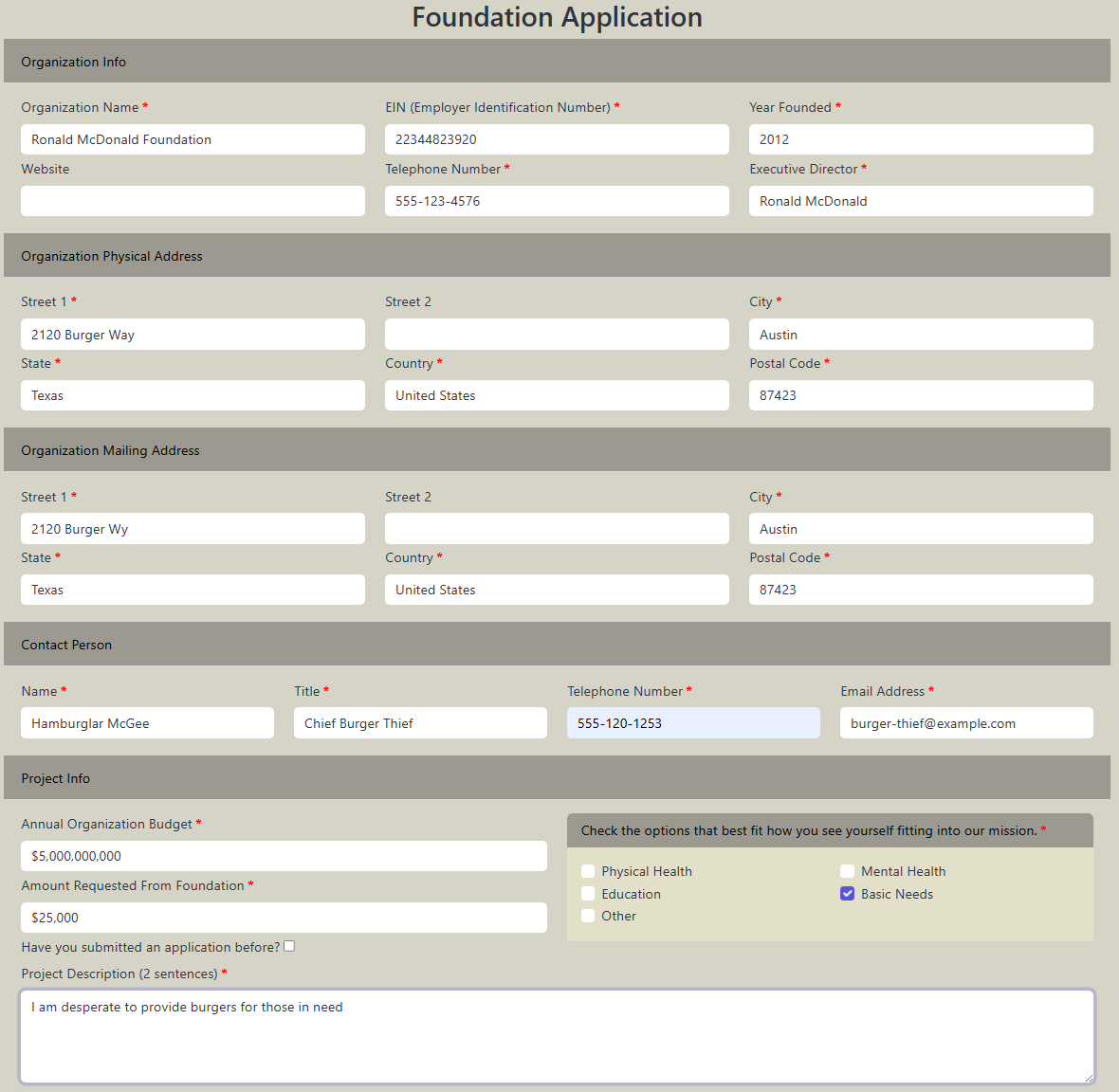Click the 'Executive Director' label
1119x1092 pixels.
[803, 169]
